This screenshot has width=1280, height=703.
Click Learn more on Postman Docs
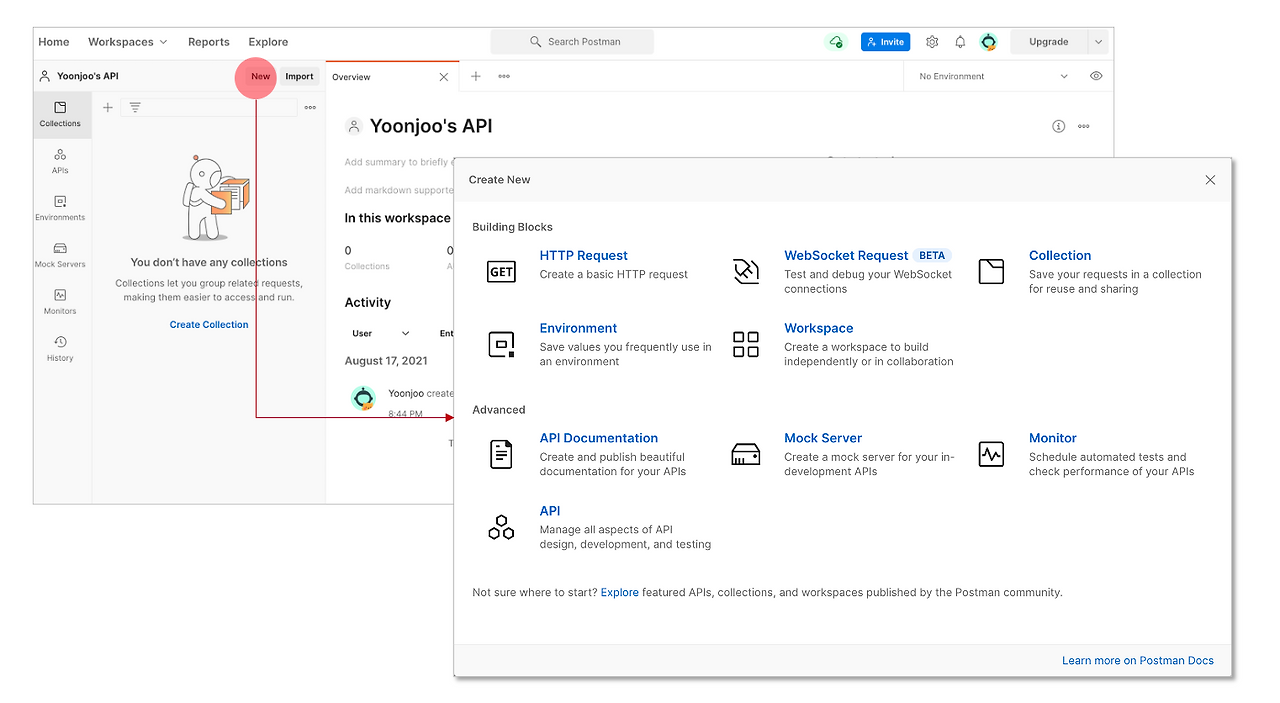pyautogui.click(x=1138, y=660)
